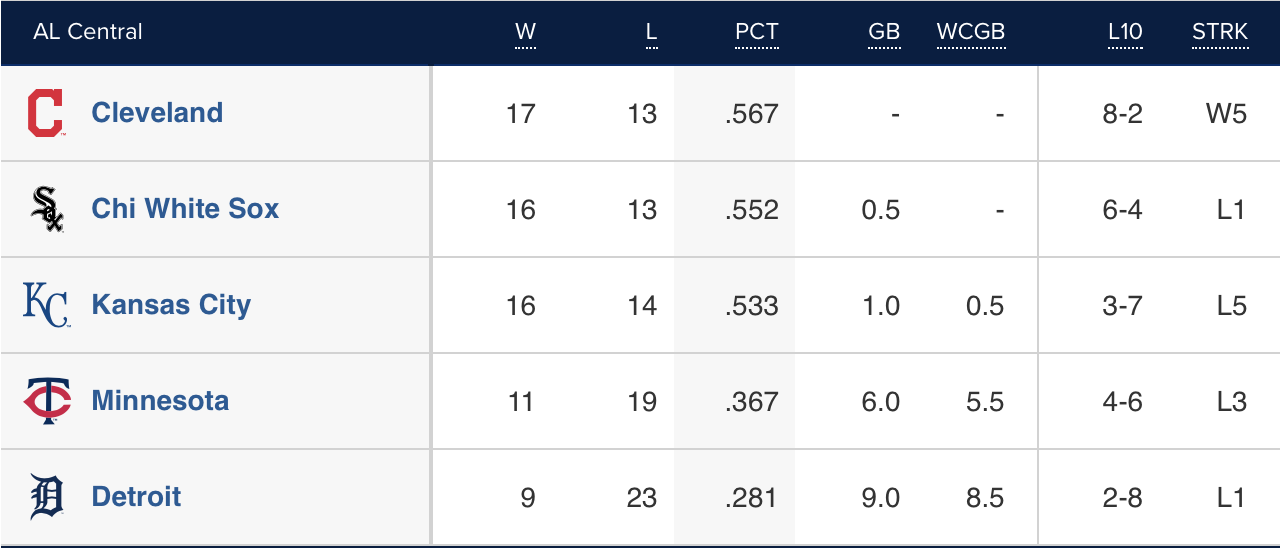Click the Cleveland team logo icon
This screenshot has height=548, width=1280.
[x=46, y=113]
